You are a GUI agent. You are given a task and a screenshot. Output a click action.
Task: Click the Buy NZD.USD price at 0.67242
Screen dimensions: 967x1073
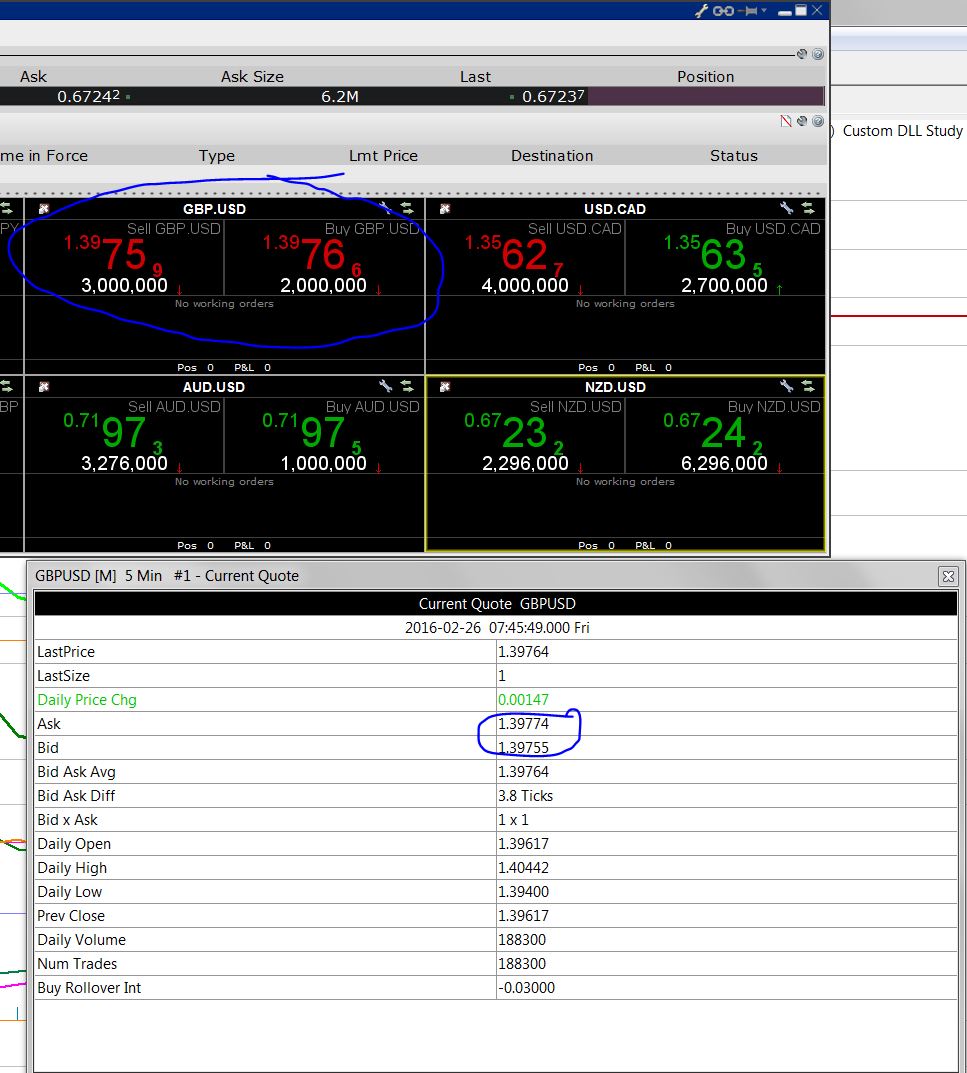714,433
